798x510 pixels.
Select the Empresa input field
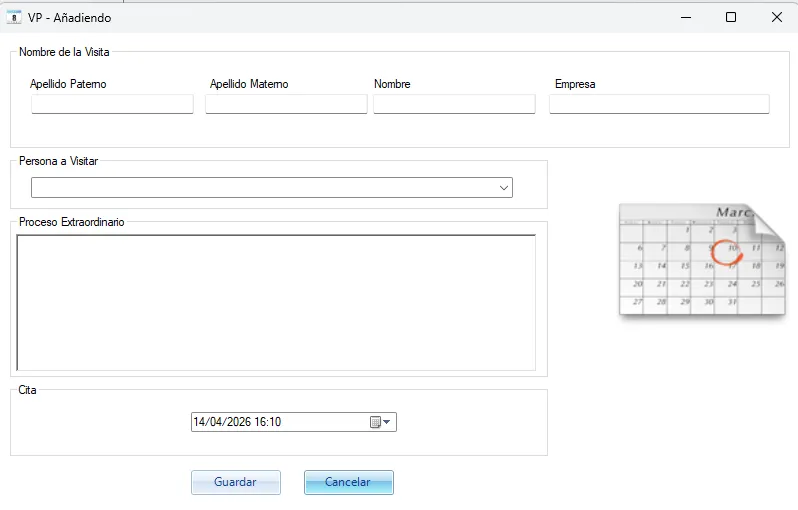(x=659, y=104)
